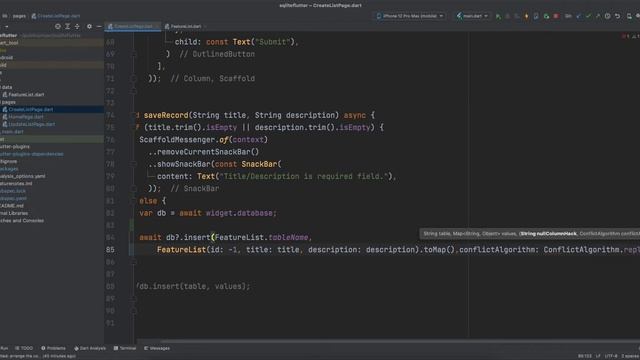640x360 pixels.
Task: Open the Problems tool window
Action: pyautogui.click(x=53, y=348)
